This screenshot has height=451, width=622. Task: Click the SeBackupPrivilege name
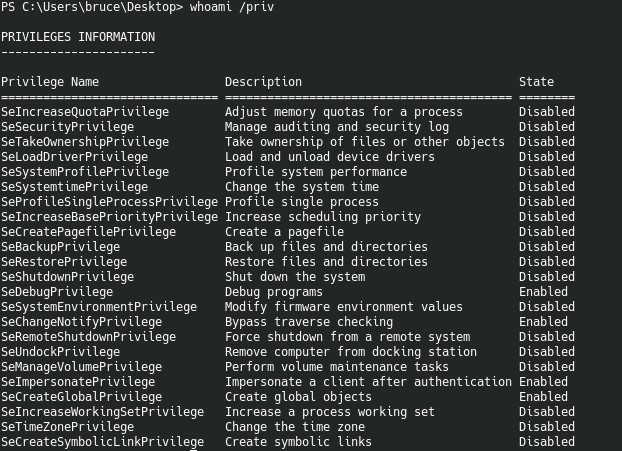(61, 247)
